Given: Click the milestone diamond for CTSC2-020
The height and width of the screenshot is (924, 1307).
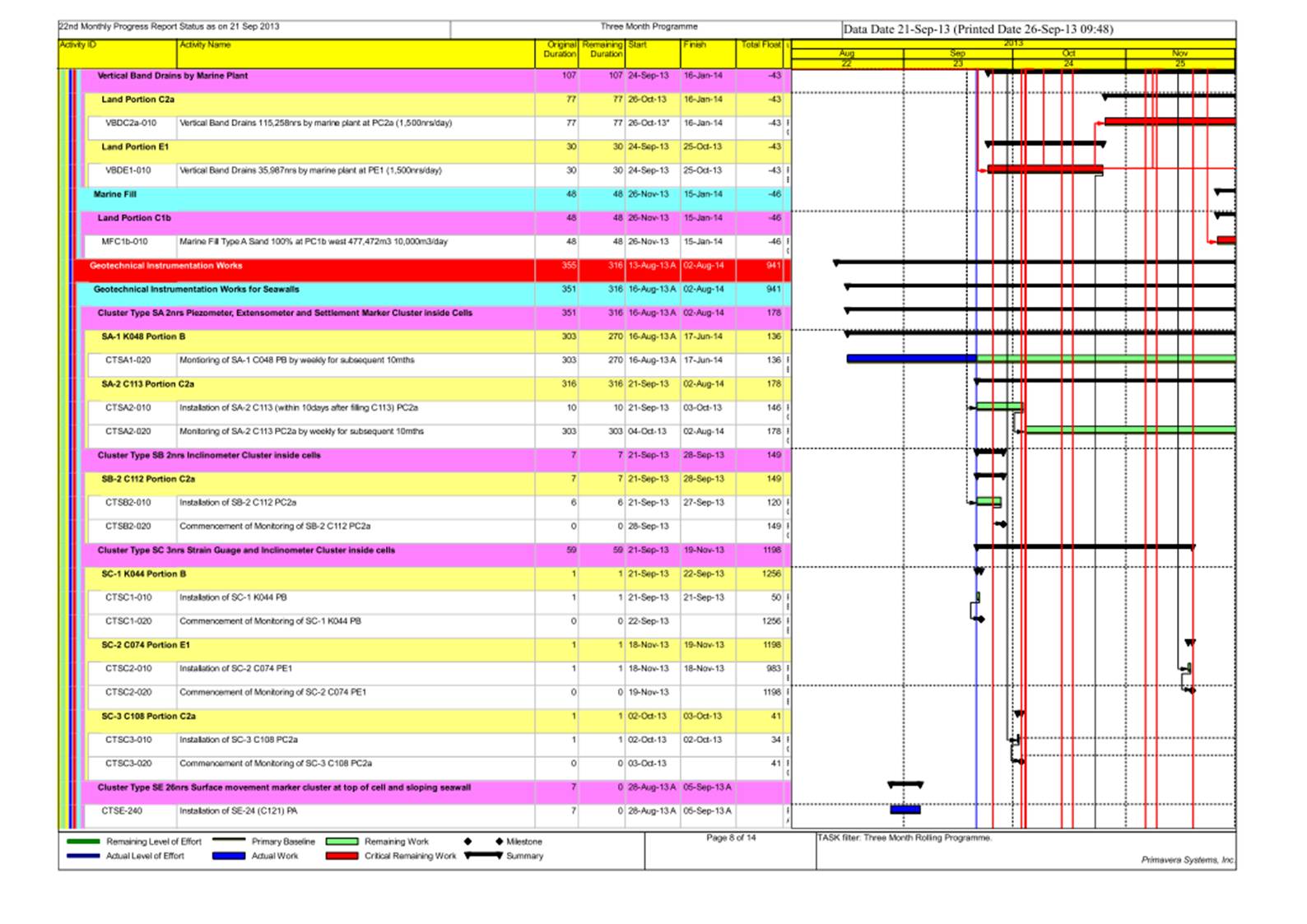Looking at the screenshot, I should [x=1190, y=690].
